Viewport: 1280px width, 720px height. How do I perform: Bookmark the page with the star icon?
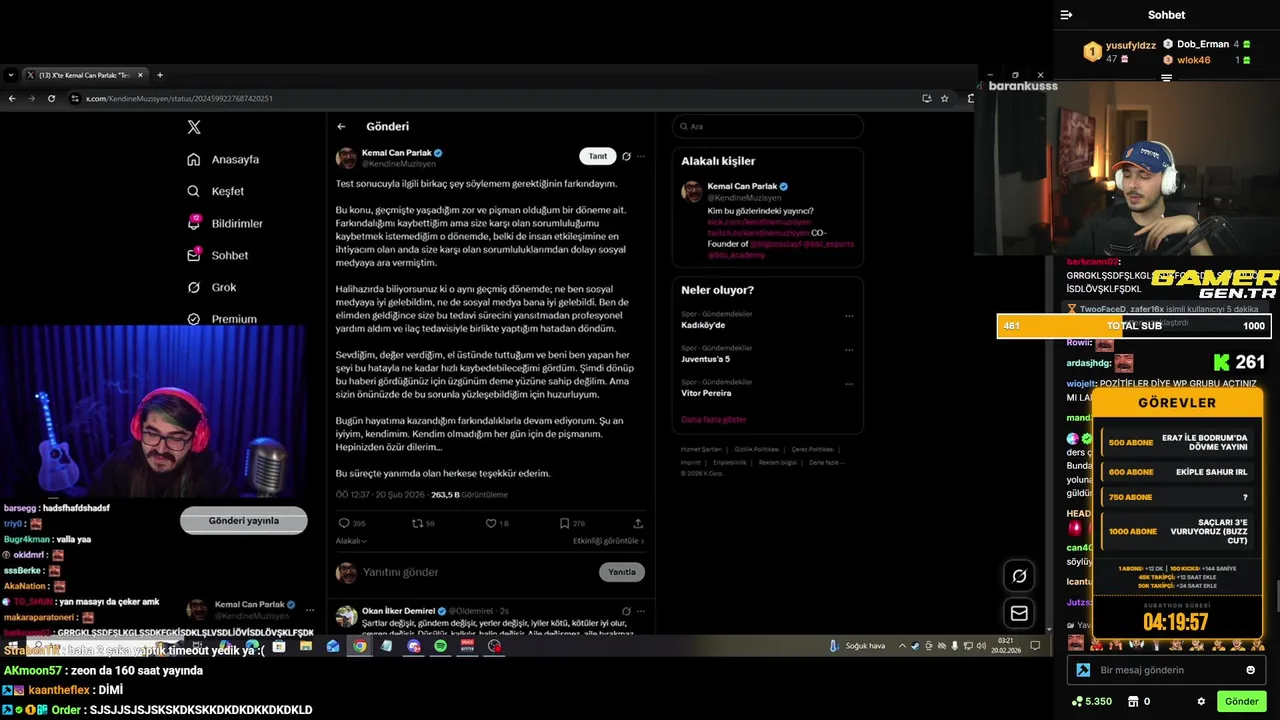944,98
